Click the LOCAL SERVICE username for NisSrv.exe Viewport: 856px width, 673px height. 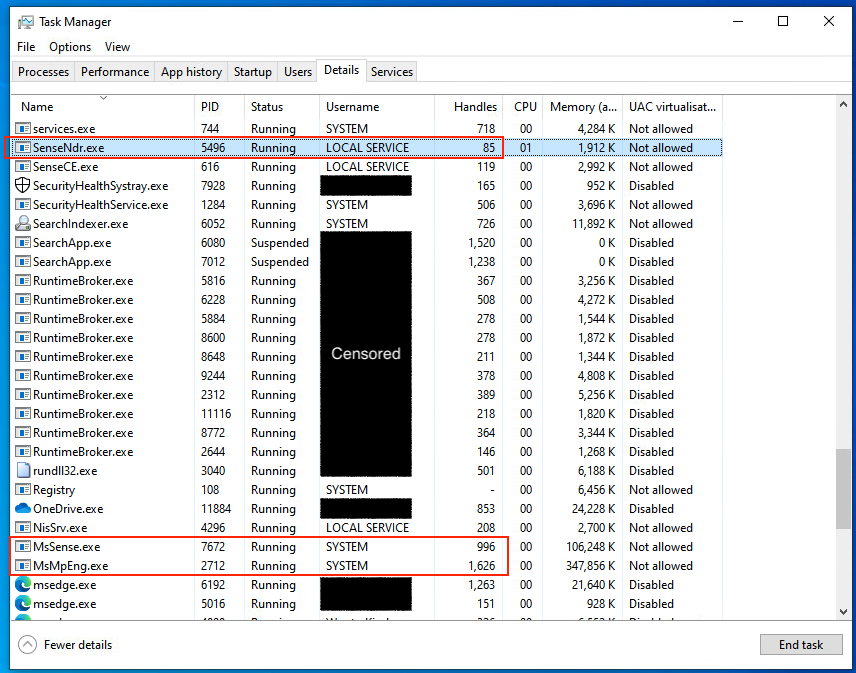[367, 528]
